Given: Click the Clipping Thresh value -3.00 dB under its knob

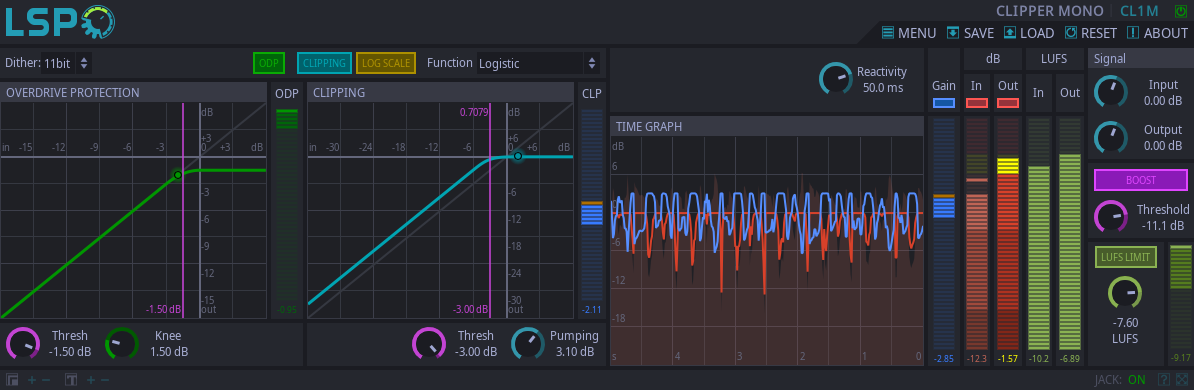Looking at the screenshot, I should click(x=476, y=352).
